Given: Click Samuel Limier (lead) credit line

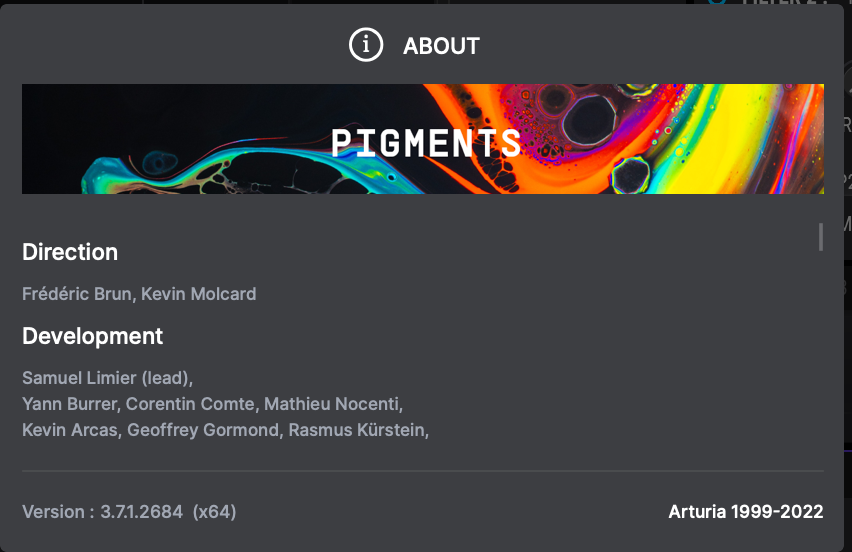Looking at the screenshot, I should click(108, 378).
